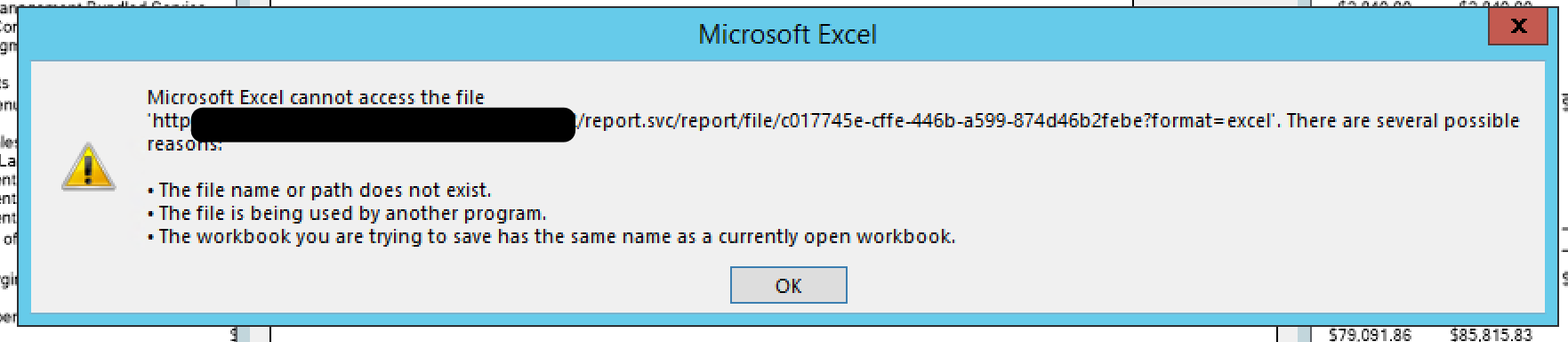Click the Microsoft Excel dialog title
The width and height of the screenshot is (1568, 342).
tap(787, 35)
